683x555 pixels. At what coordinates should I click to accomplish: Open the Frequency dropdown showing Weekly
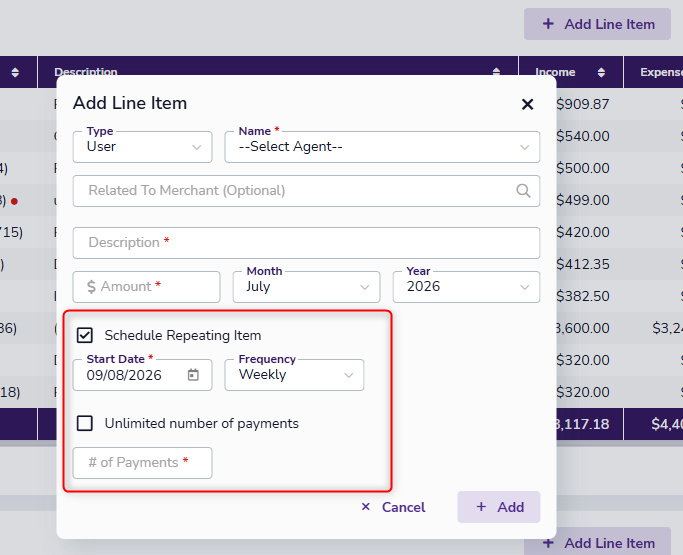click(x=294, y=375)
